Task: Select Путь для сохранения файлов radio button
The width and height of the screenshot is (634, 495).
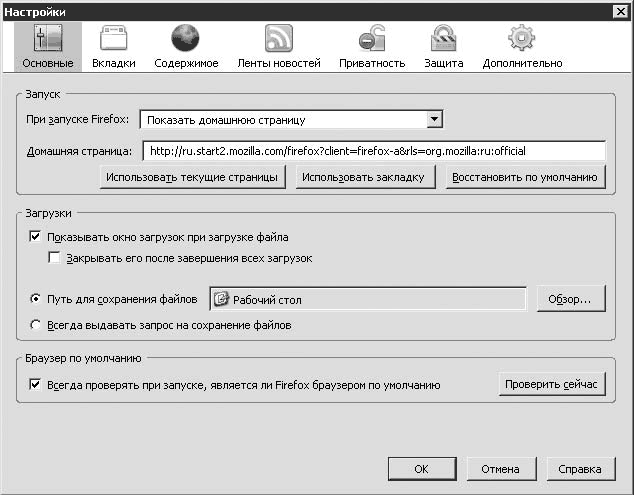Action: [x=36, y=299]
